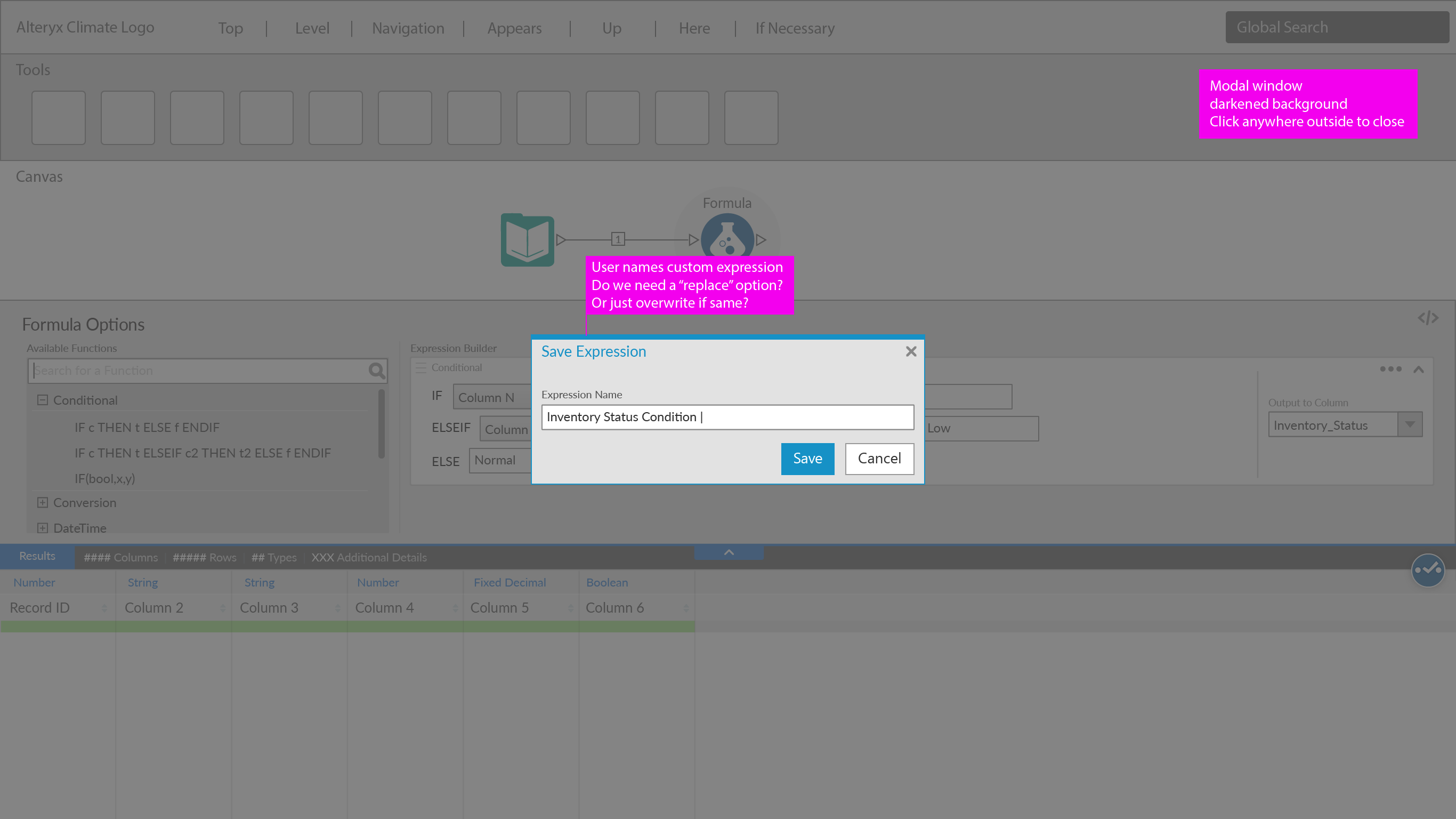Image resolution: width=1456 pixels, height=819 pixels.
Task: Expand the Conversion function category
Action: pos(43,502)
